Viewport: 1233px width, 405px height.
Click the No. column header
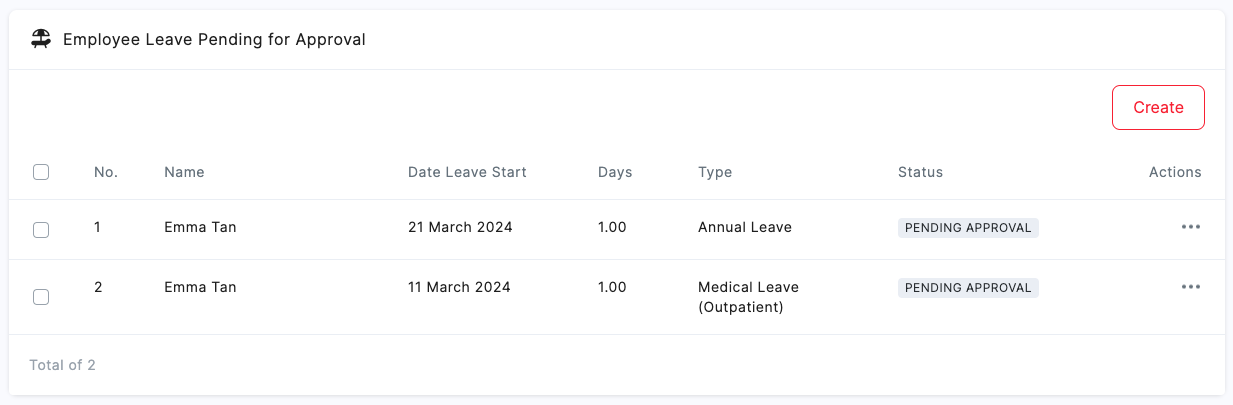coord(106,172)
